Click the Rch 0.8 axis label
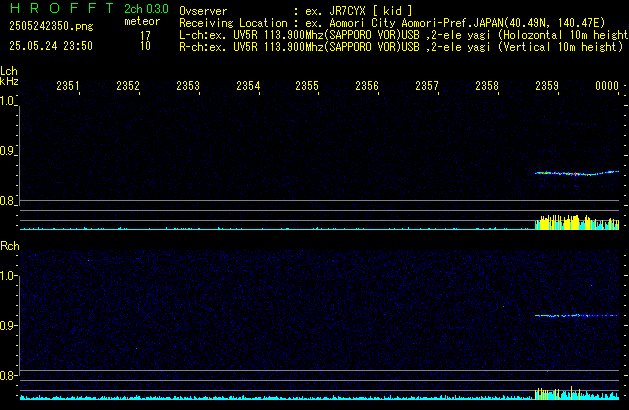The height and width of the screenshot is (410, 629). [x=7, y=375]
